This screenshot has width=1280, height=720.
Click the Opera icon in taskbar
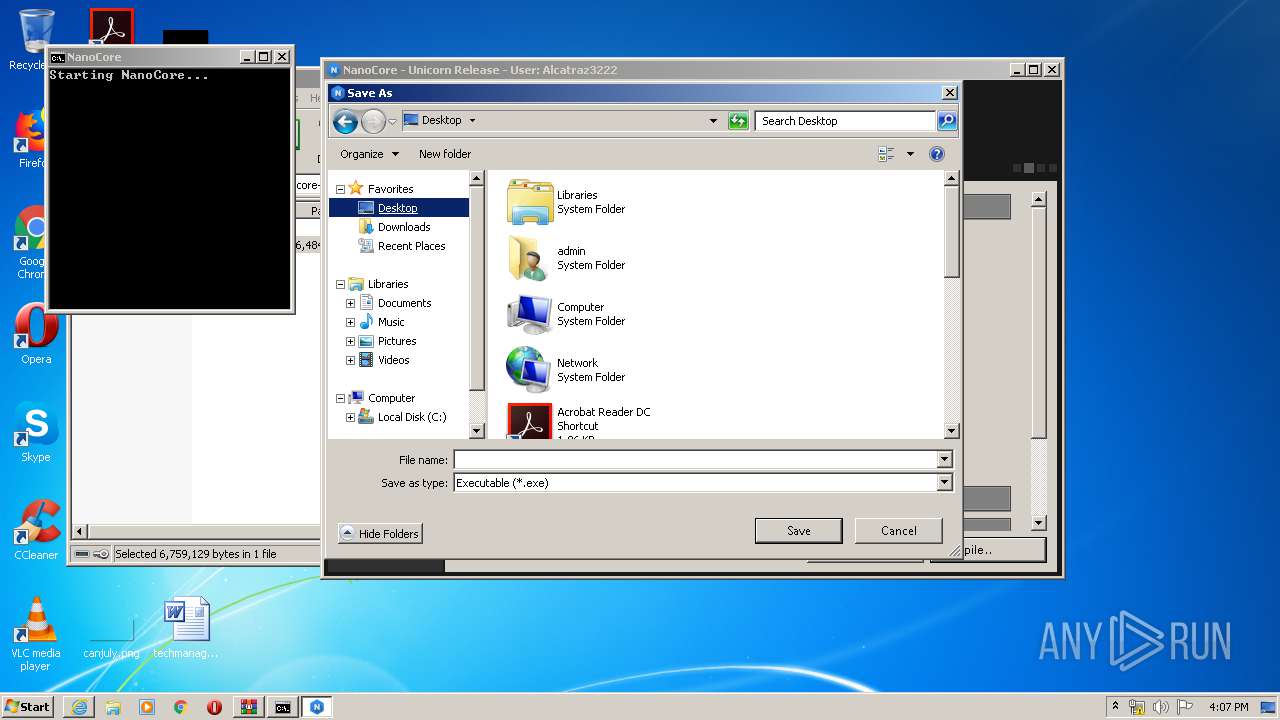(214, 707)
